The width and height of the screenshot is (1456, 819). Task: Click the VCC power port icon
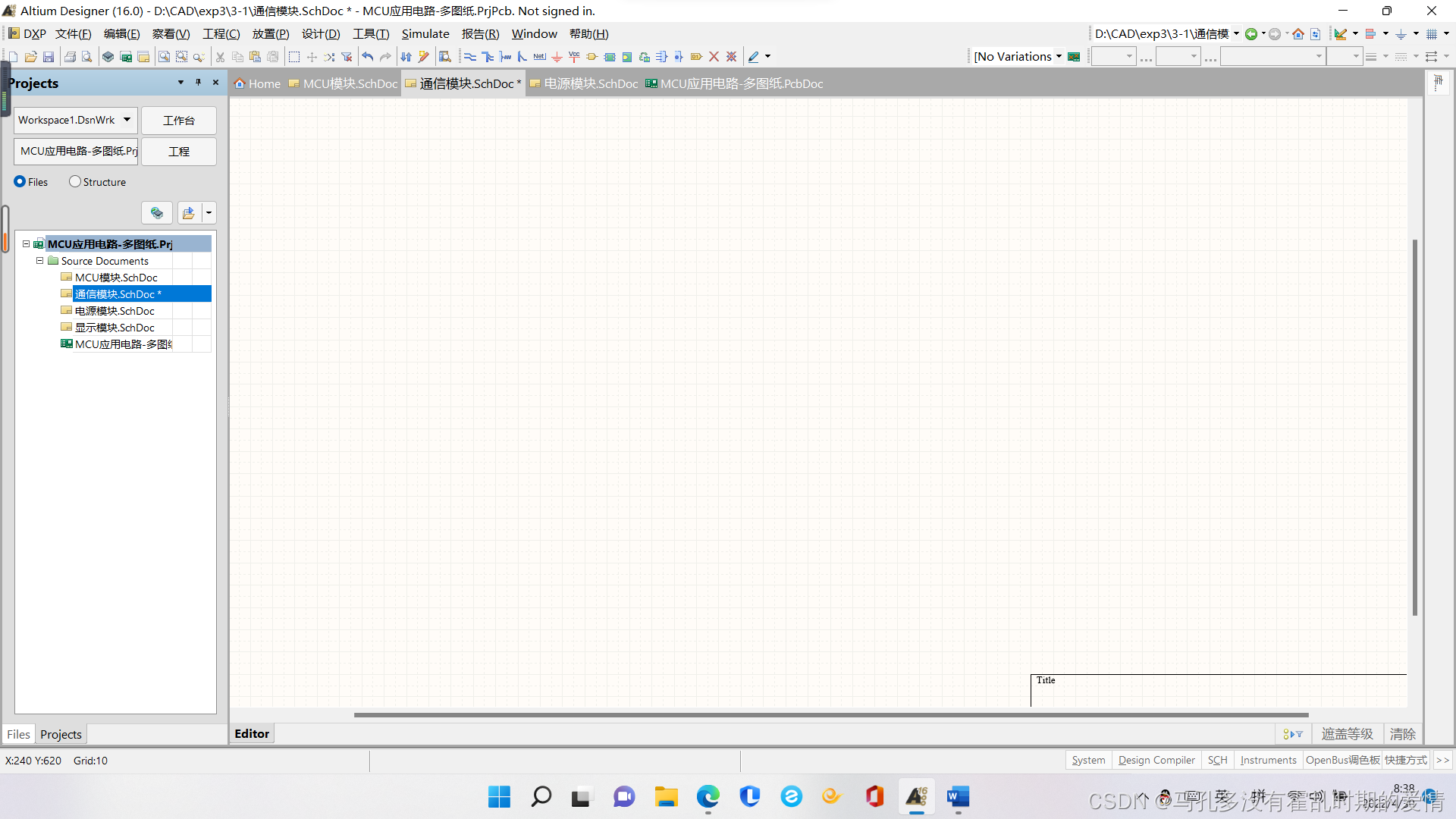pos(574,57)
